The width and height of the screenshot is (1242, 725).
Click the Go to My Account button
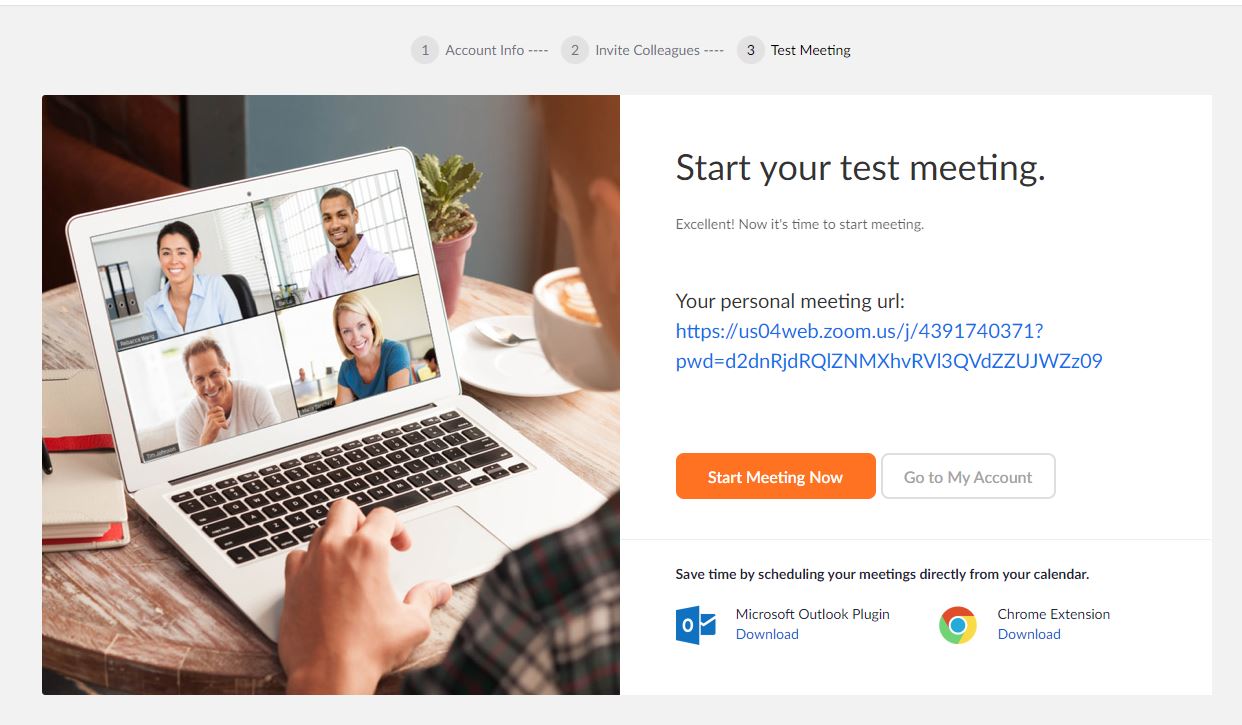coord(968,476)
